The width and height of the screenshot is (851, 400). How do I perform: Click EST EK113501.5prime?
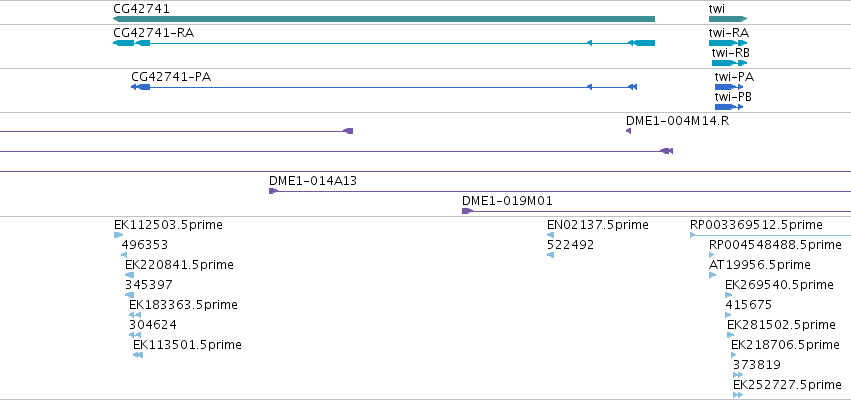tap(187, 345)
